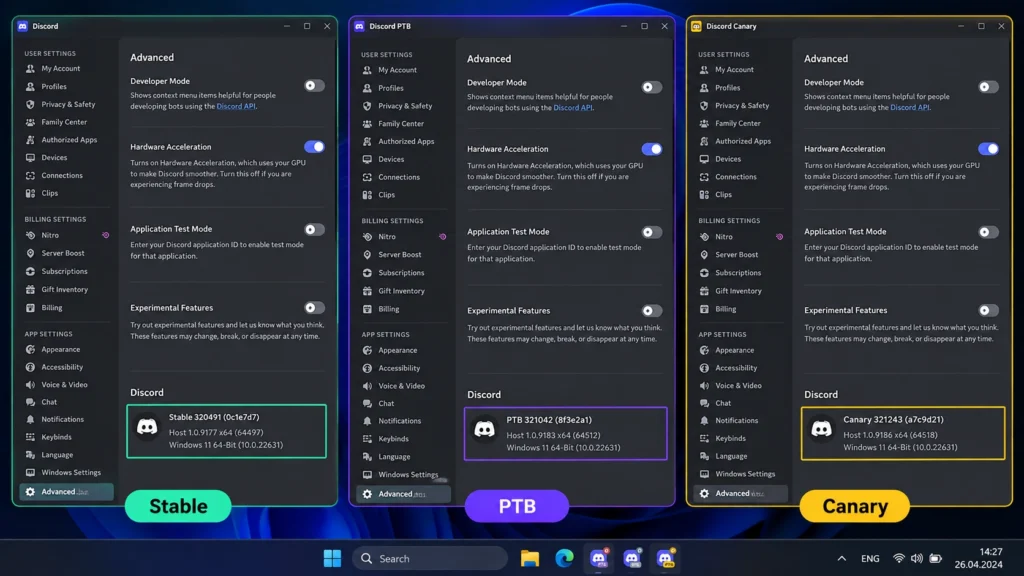Toggle Developer Mode in Discord Canary window

click(988, 87)
